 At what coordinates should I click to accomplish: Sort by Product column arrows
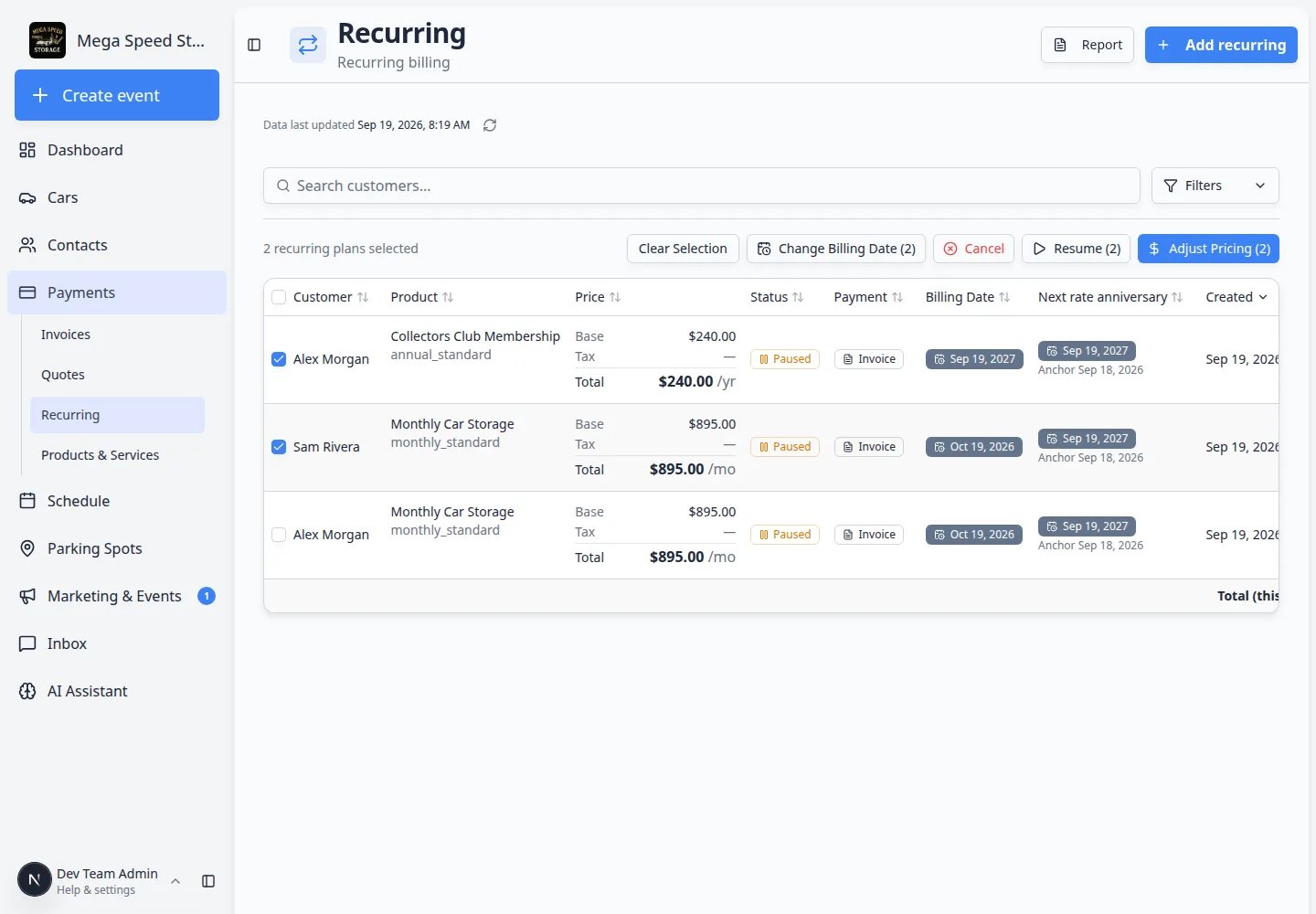pyautogui.click(x=448, y=297)
